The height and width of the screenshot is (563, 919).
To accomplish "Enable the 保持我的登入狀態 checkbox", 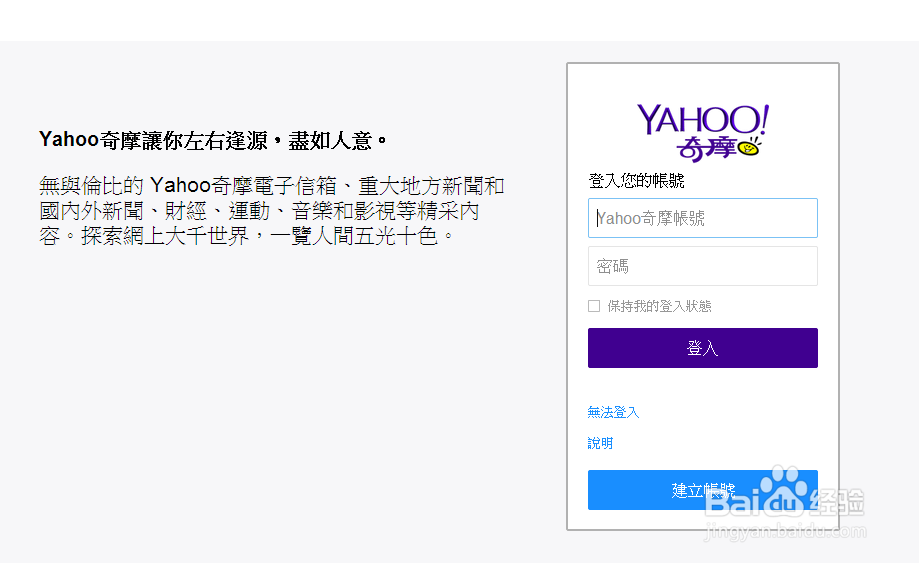I will 594,306.
